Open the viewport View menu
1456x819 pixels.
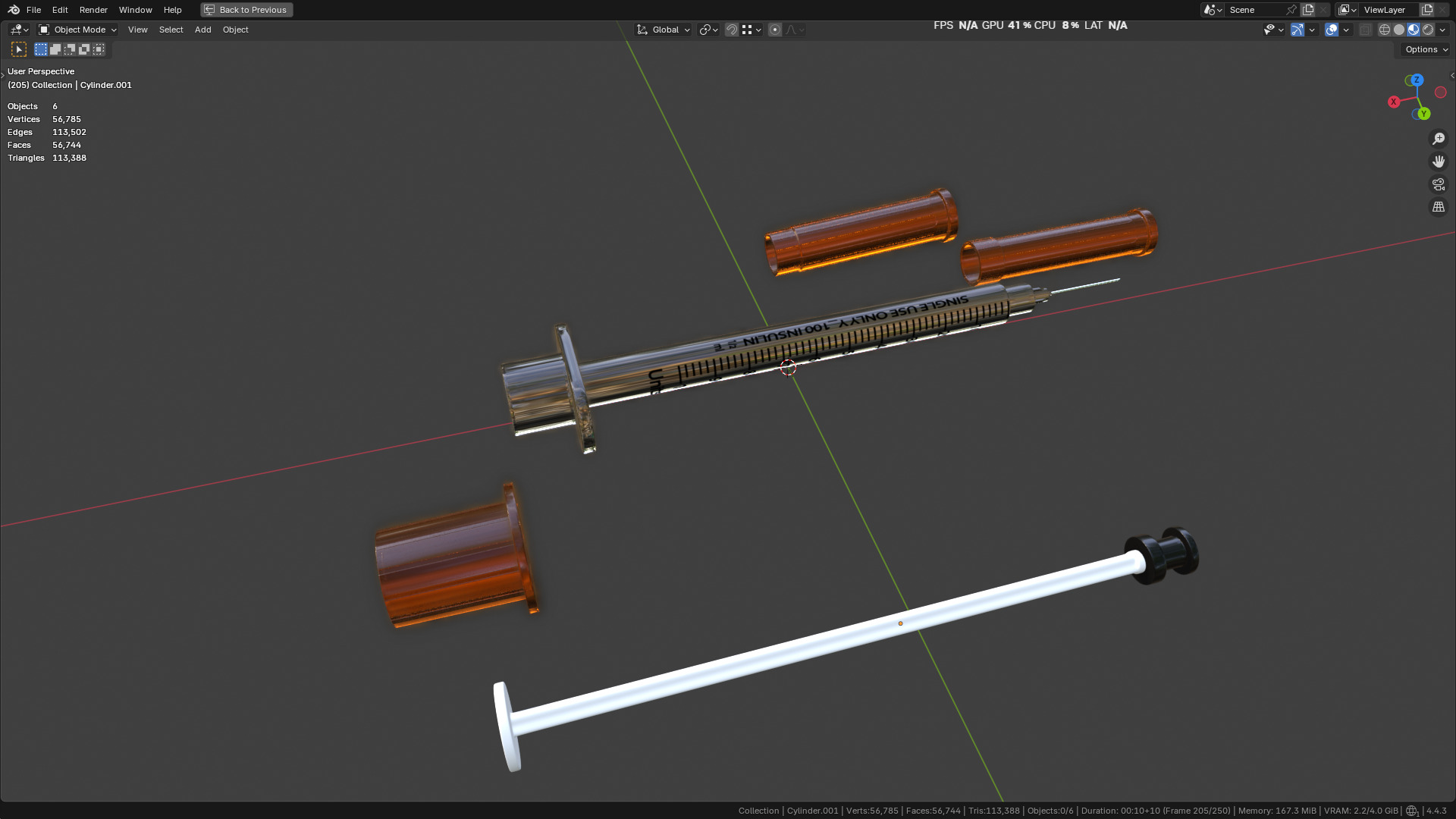(137, 30)
